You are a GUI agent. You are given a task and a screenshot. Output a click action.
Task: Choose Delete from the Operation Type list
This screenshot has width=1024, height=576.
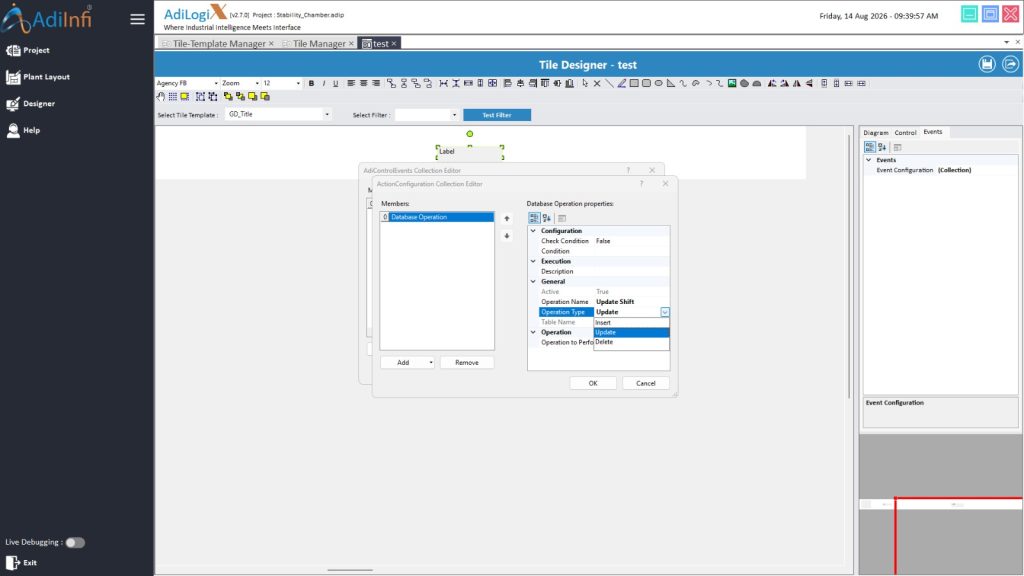click(x=631, y=342)
